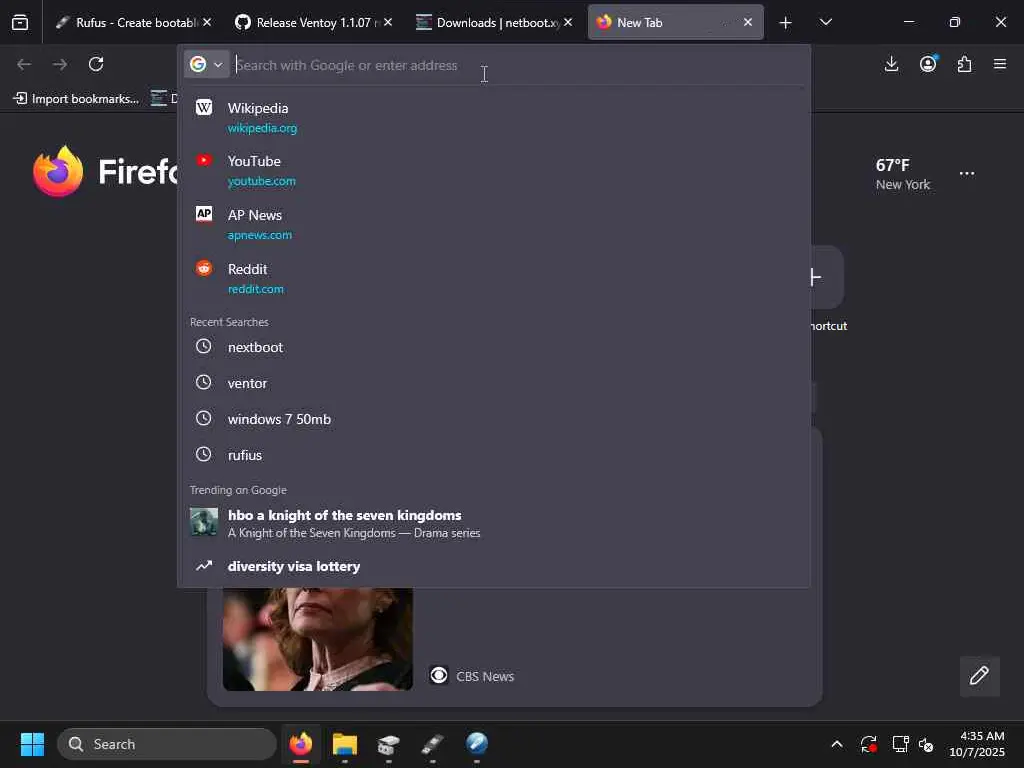Switch to the Downloads netboot.xyz tab
The height and width of the screenshot is (768, 1024).
493,22
